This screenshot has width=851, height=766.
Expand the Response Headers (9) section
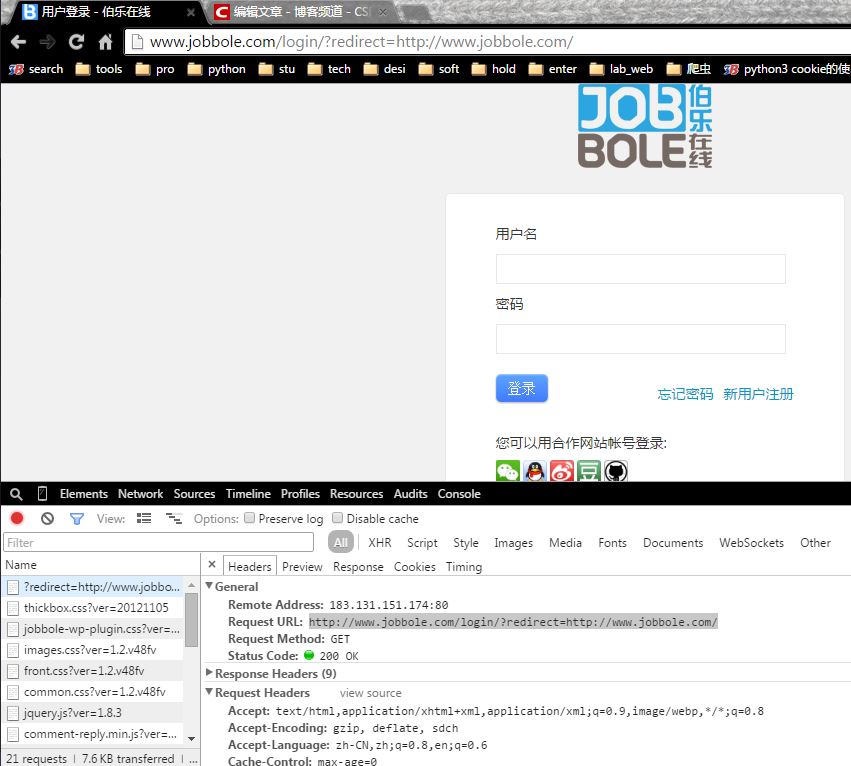[209, 673]
